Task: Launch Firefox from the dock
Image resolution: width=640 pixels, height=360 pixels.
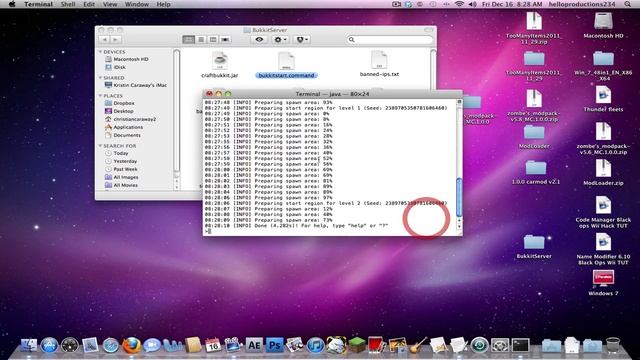Action: (131, 345)
